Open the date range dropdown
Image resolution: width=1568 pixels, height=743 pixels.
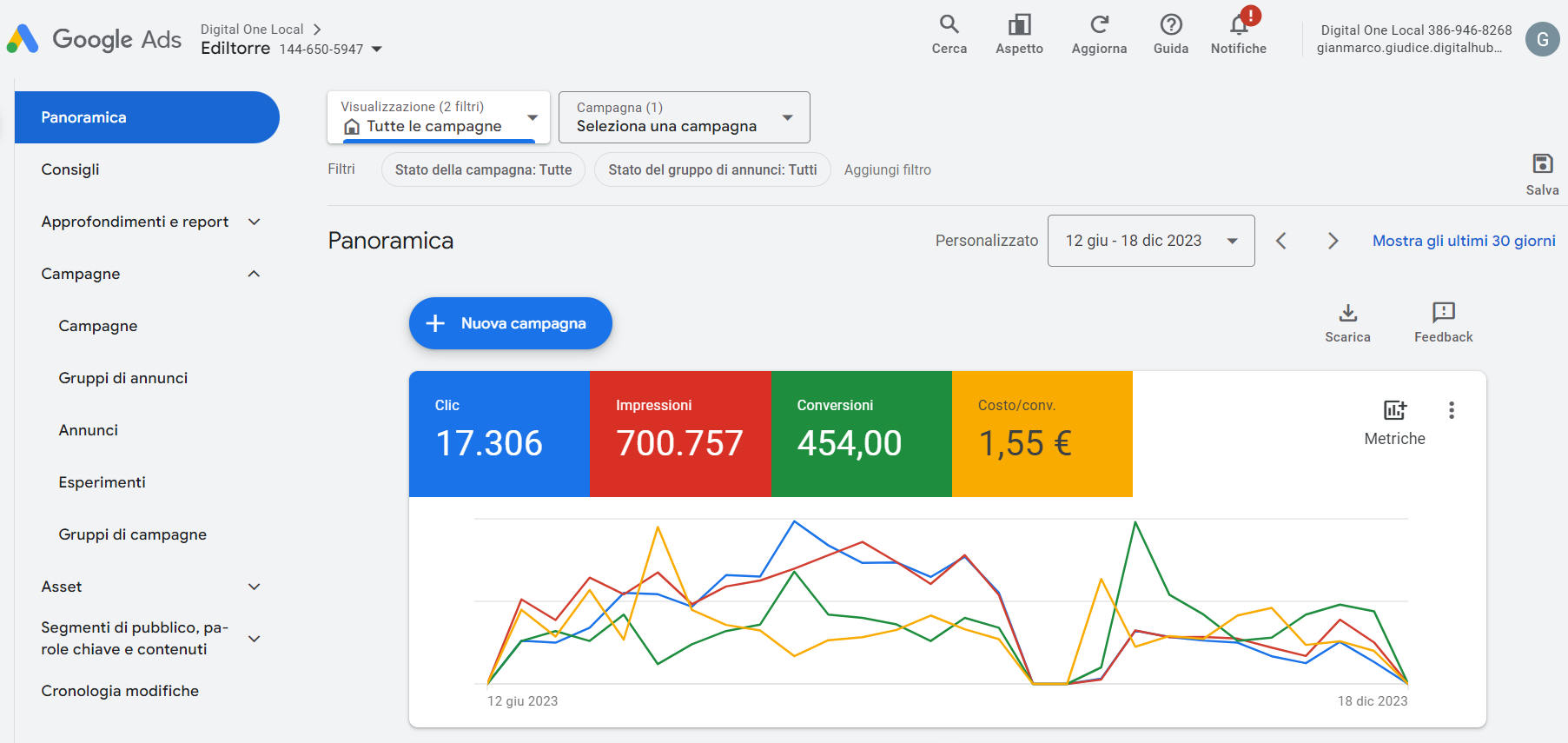[1150, 241]
